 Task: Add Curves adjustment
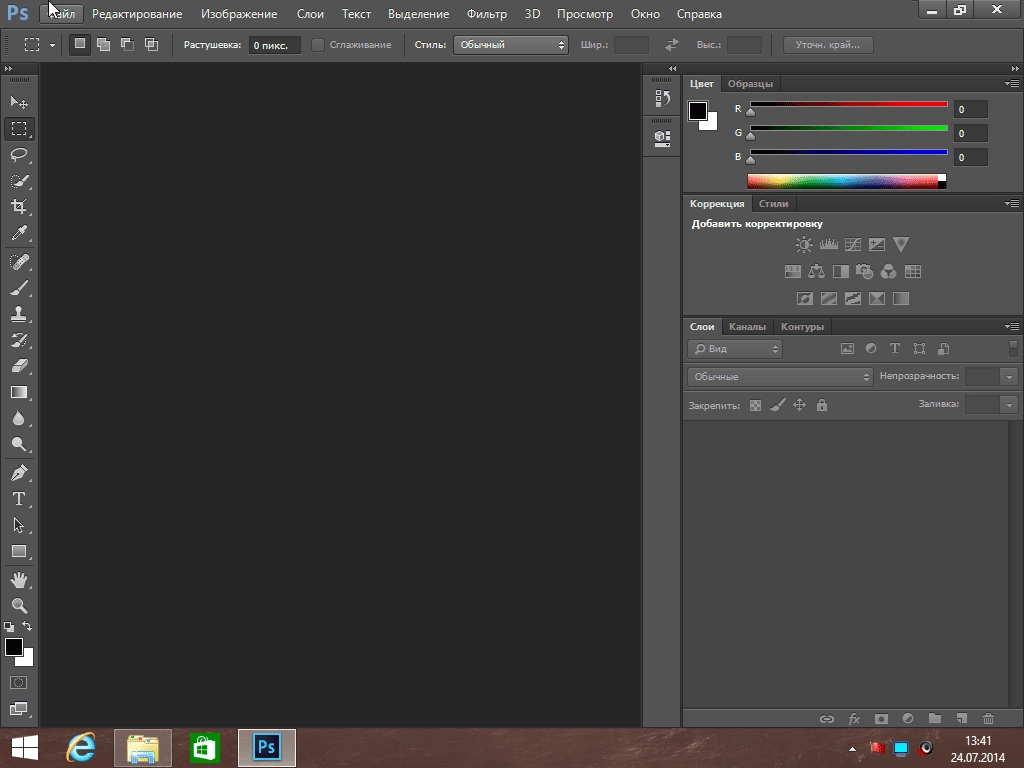853,245
